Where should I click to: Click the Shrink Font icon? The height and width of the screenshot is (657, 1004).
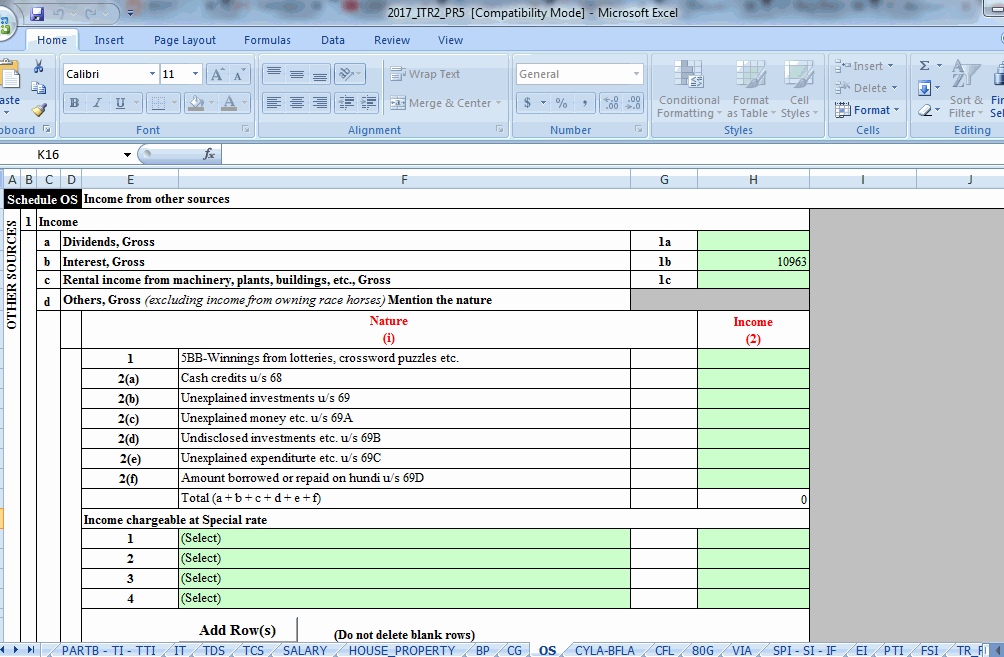click(x=239, y=74)
